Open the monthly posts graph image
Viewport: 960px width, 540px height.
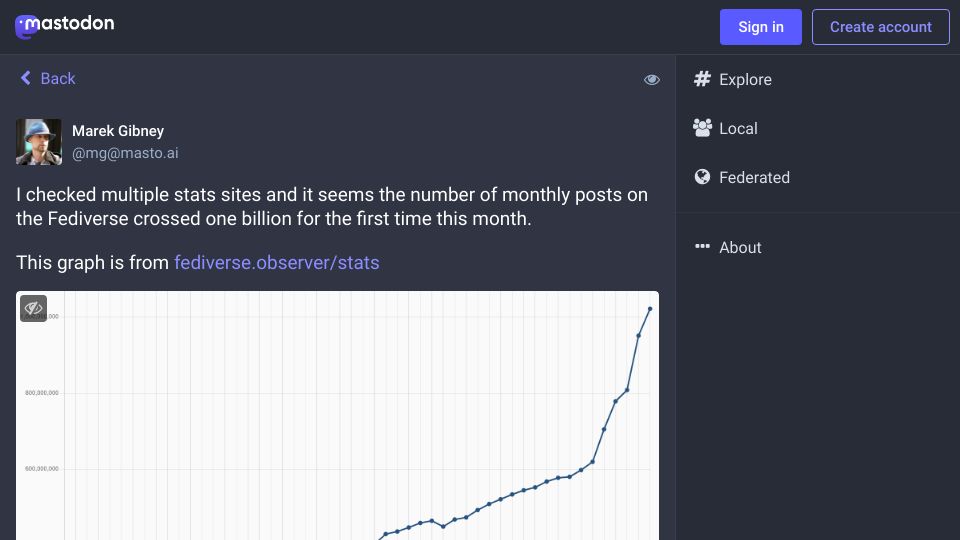click(337, 416)
